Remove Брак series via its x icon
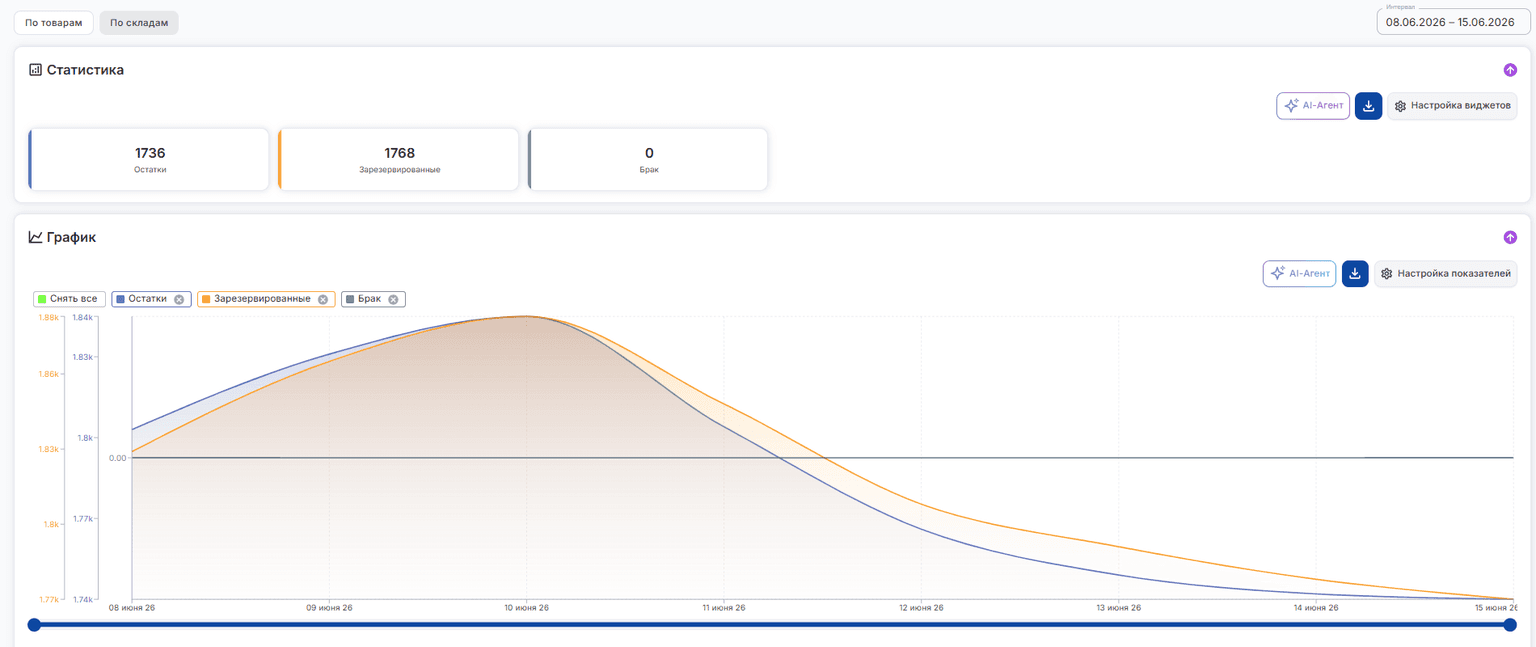The width and height of the screenshot is (1536, 647). 393,299
